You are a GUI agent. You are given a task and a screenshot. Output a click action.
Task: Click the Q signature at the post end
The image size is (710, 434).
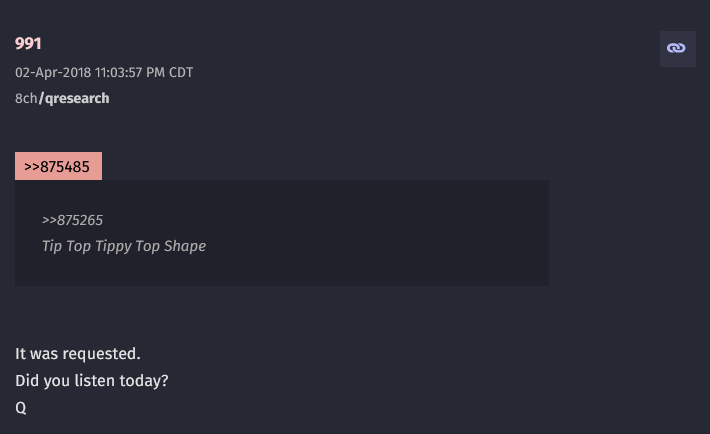(x=21, y=408)
